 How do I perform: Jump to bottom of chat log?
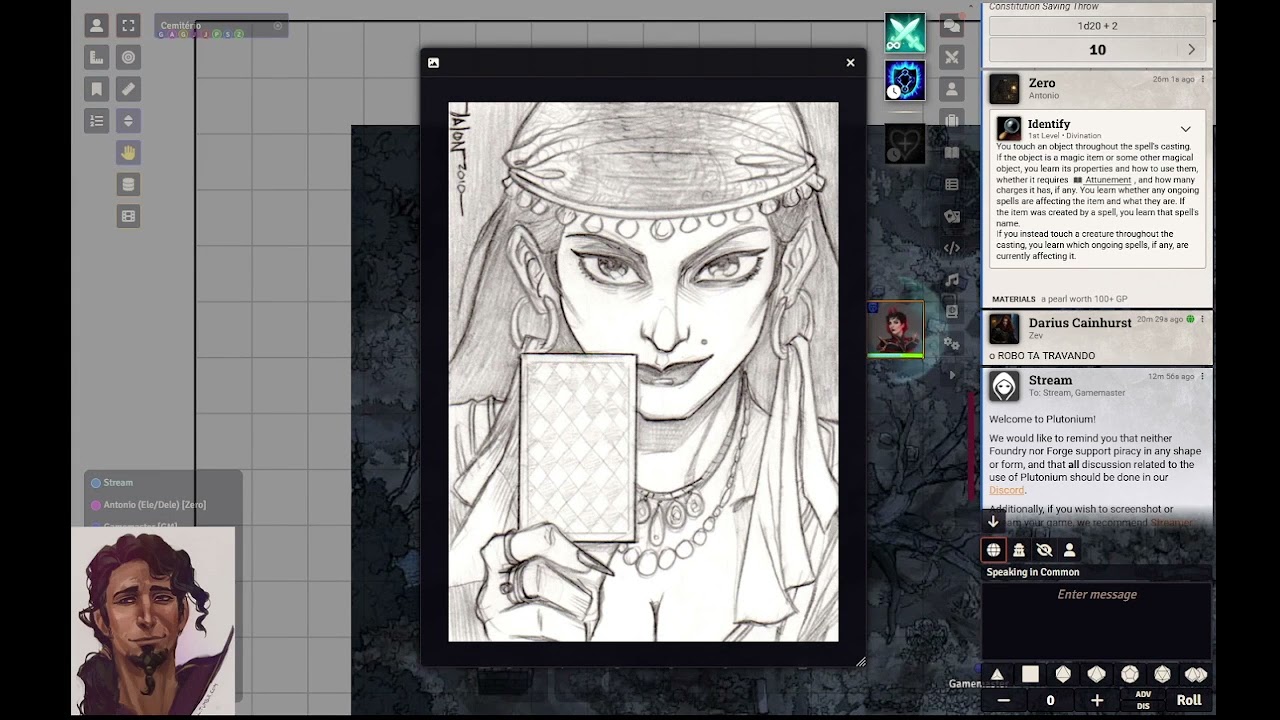coord(993,521)
